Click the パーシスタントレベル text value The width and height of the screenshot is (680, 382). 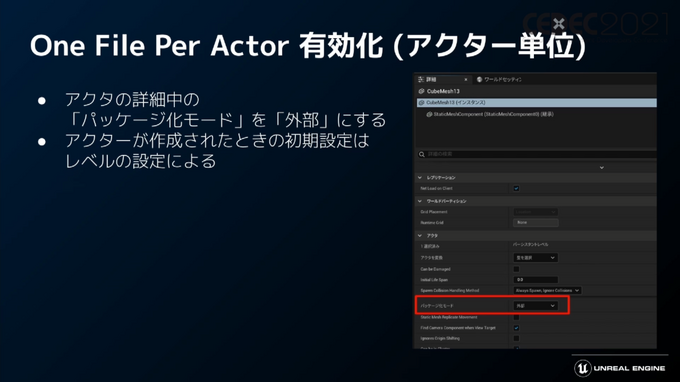coord(530,245)
